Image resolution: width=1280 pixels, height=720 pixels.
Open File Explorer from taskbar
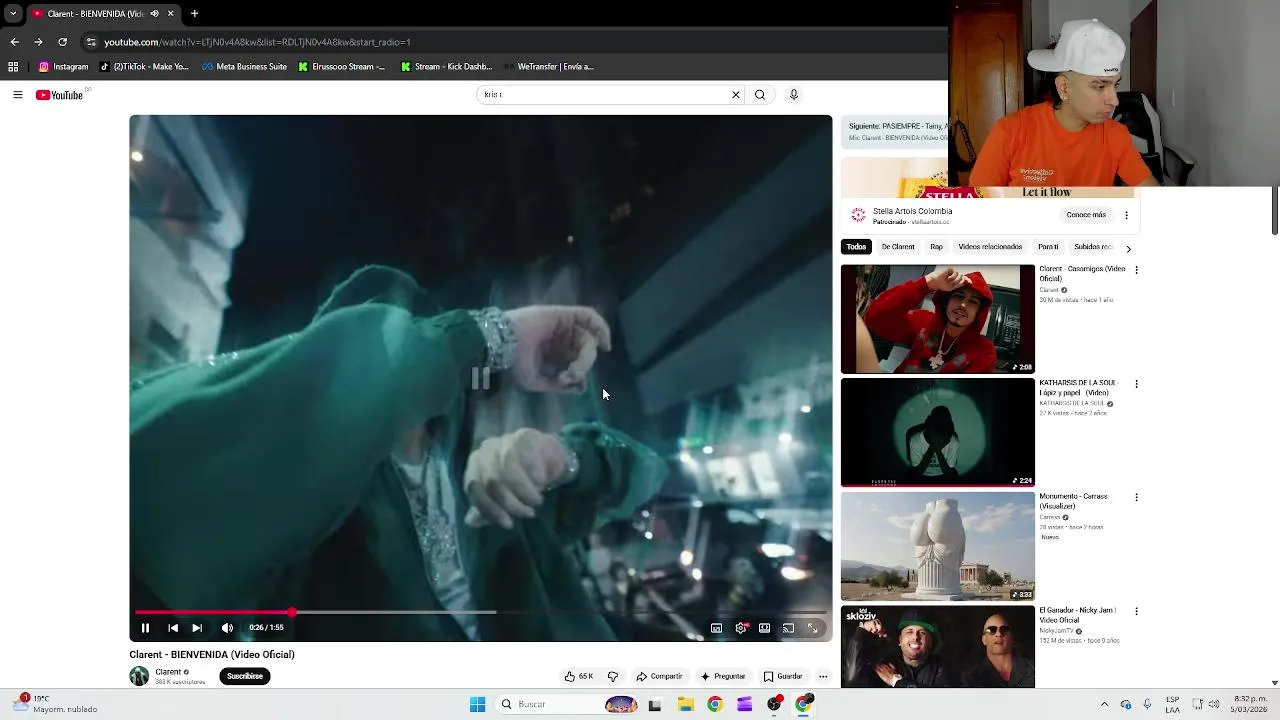[x=685, y=705]
